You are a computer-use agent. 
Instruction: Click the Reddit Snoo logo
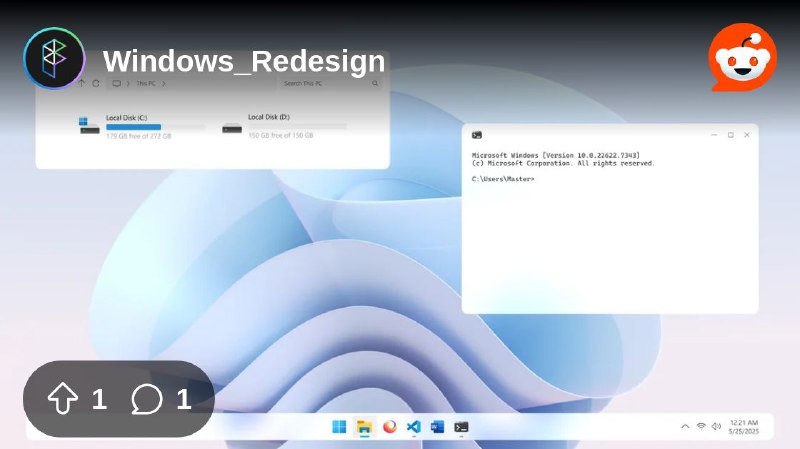pos(743,58)
